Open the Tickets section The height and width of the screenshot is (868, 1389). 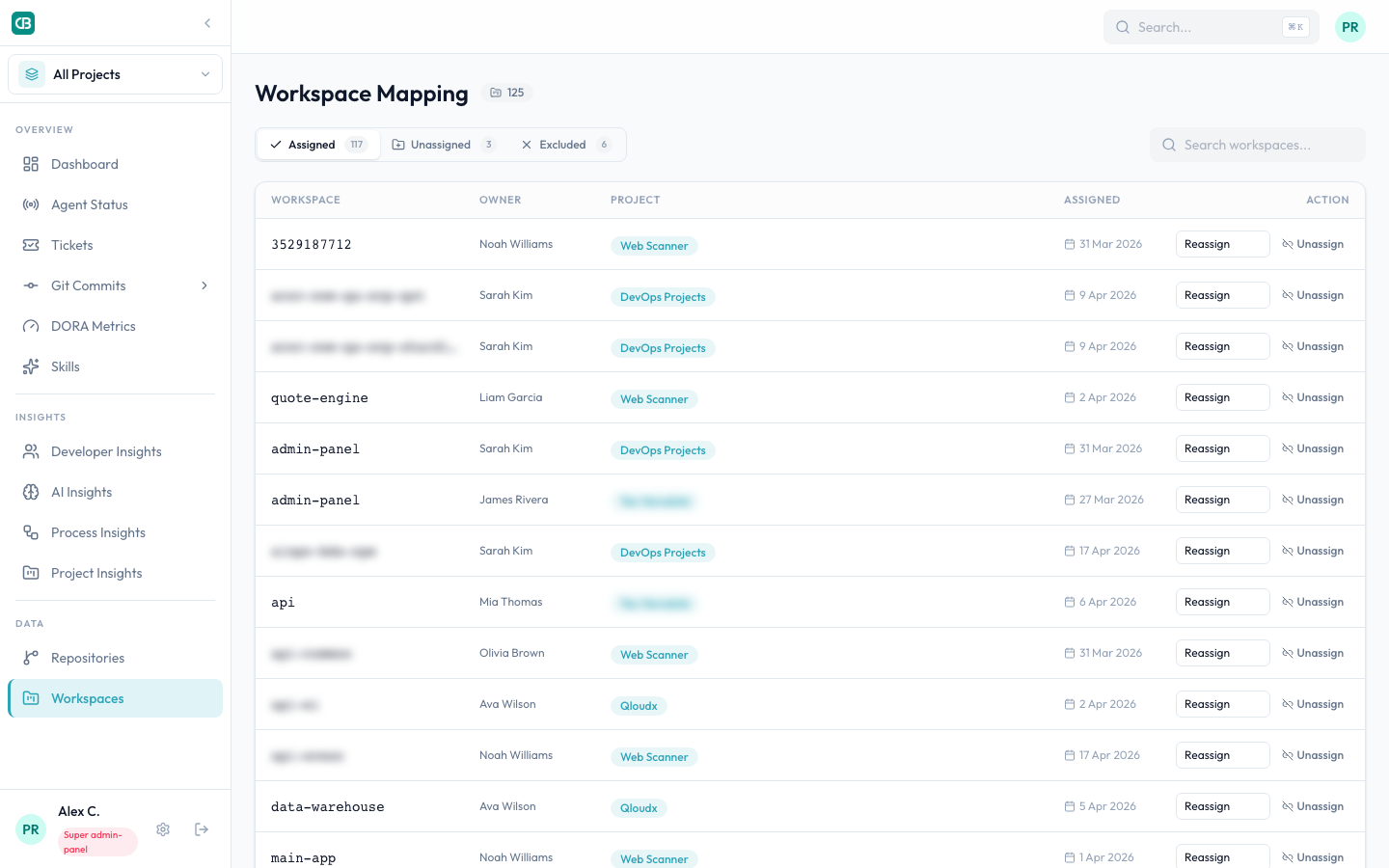tap(115, 245)
